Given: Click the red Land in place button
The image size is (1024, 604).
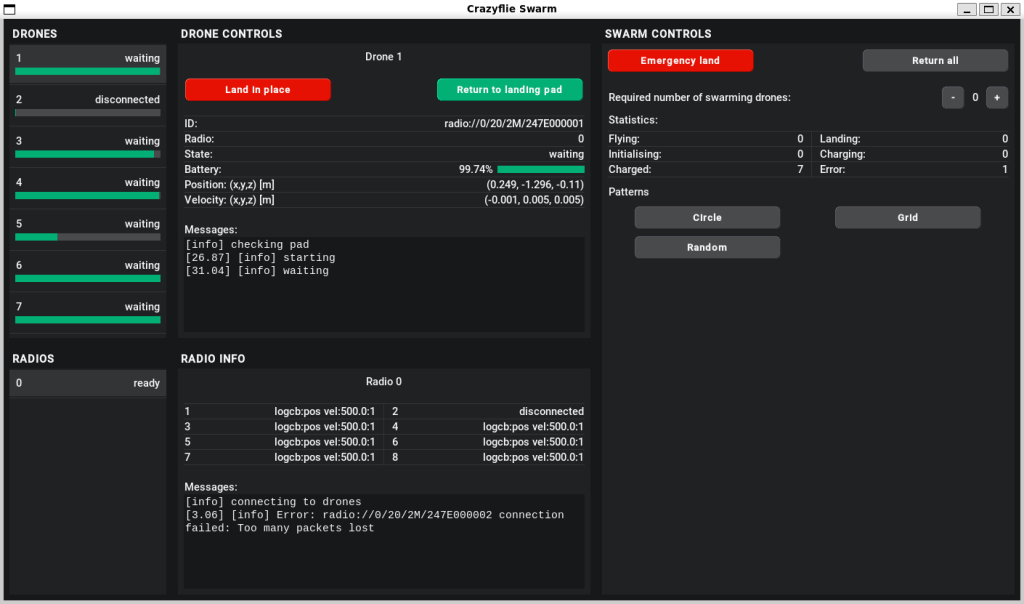Looking at the screenshot, I should 257,89.
